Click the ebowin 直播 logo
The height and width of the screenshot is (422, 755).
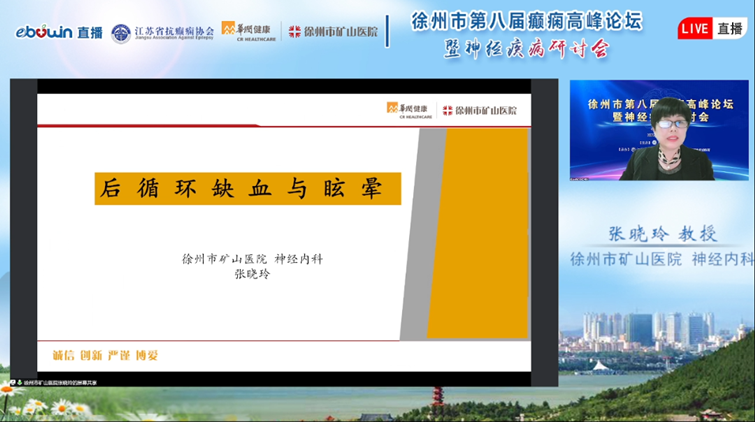(x=56, y=32)
